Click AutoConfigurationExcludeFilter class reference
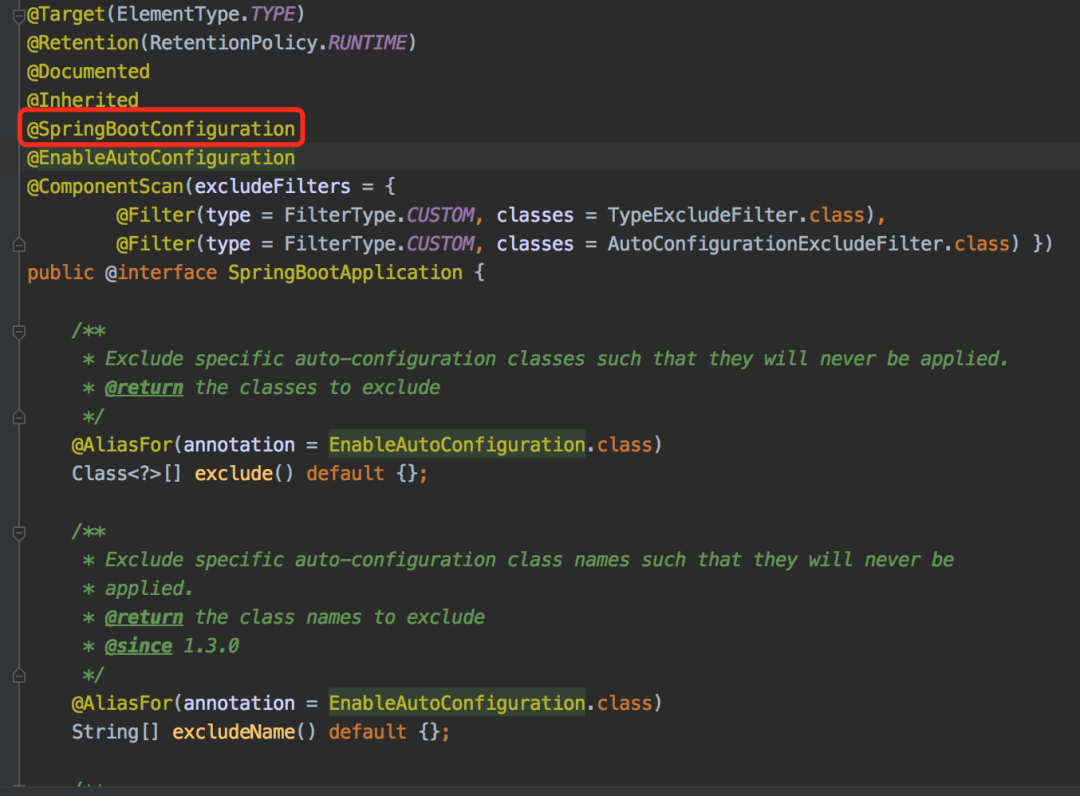The width and height of the screenshot is (1080, 796). coord(776,244)
